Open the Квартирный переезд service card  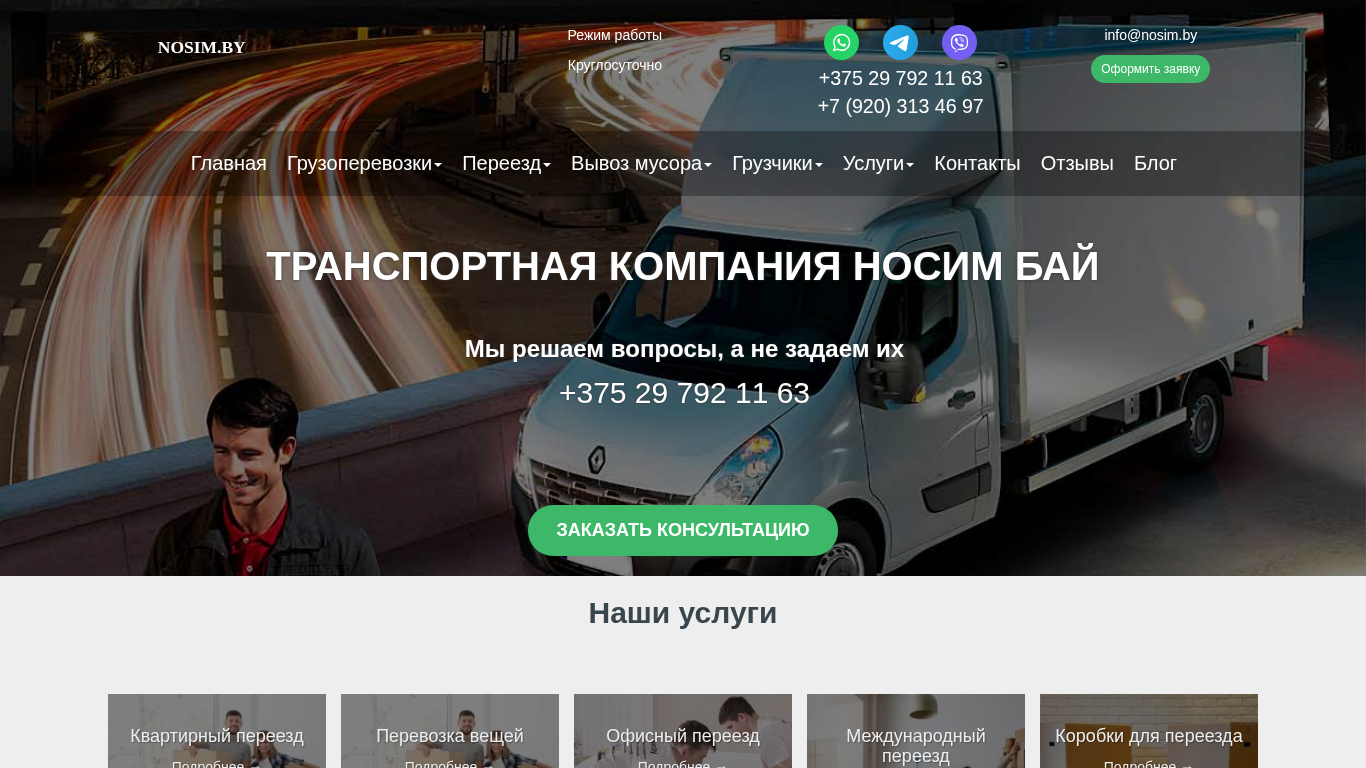(217, 731)
